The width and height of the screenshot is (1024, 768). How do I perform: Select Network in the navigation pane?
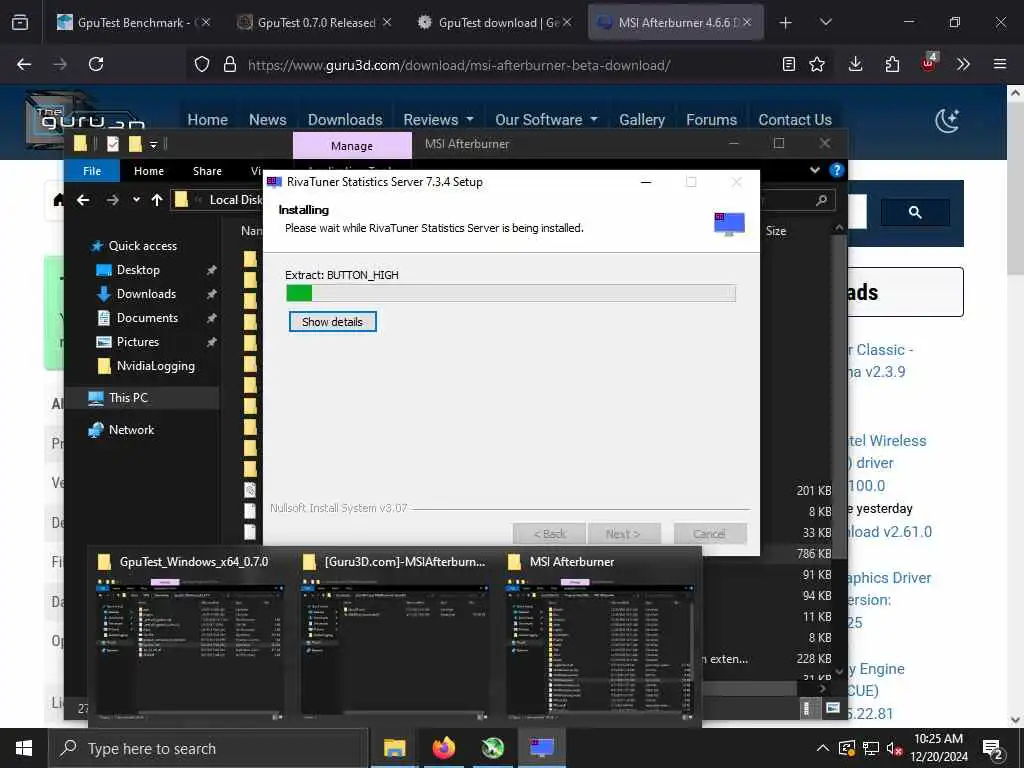[131, 430]
